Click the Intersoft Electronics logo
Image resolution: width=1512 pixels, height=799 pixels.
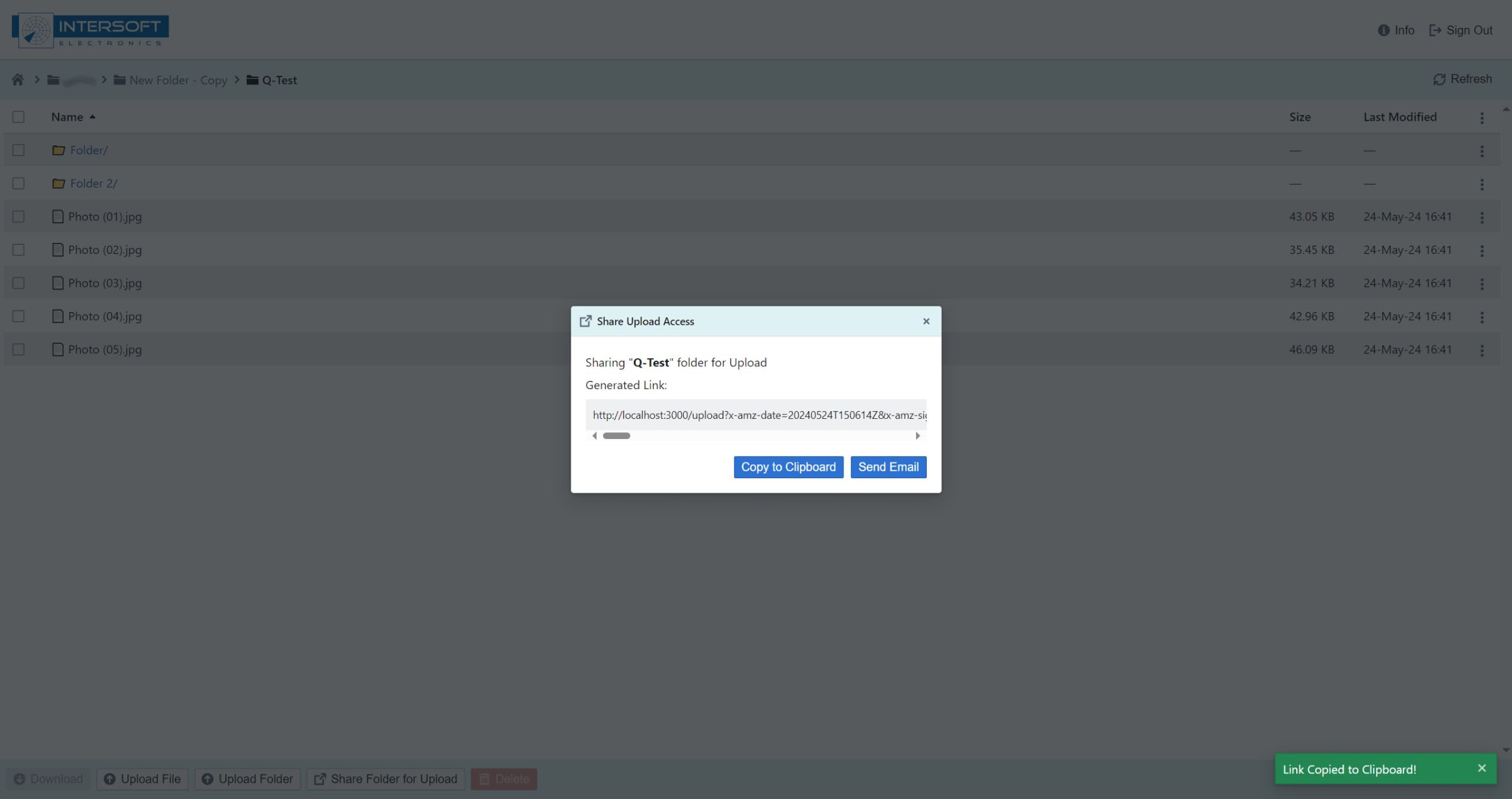[90, 30]
